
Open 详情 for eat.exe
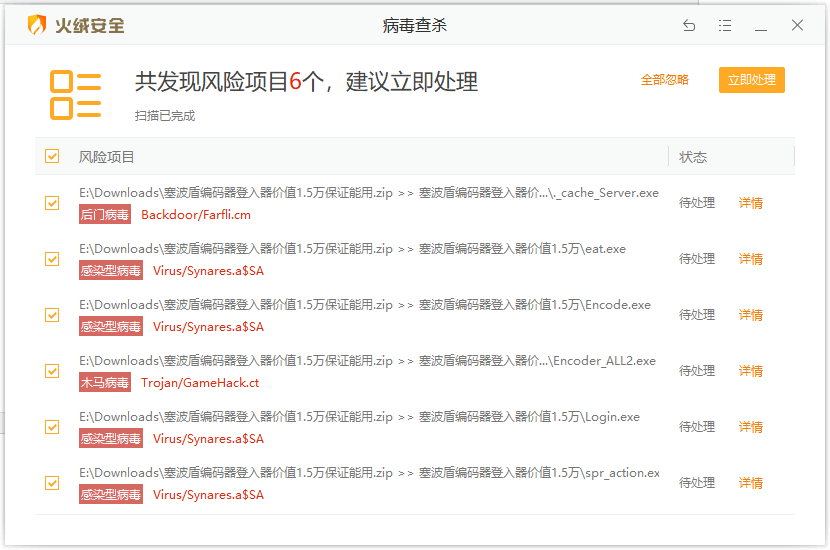click(751, 259)
